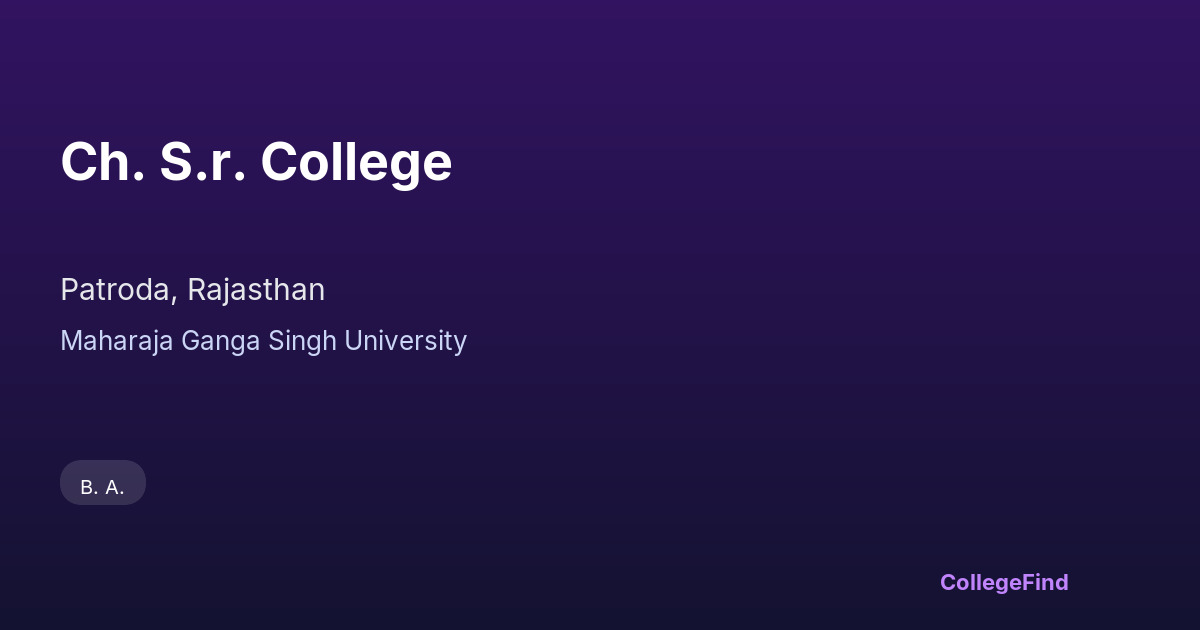
Task: Click the word "College" in the main heading
Action: point(356,164)
